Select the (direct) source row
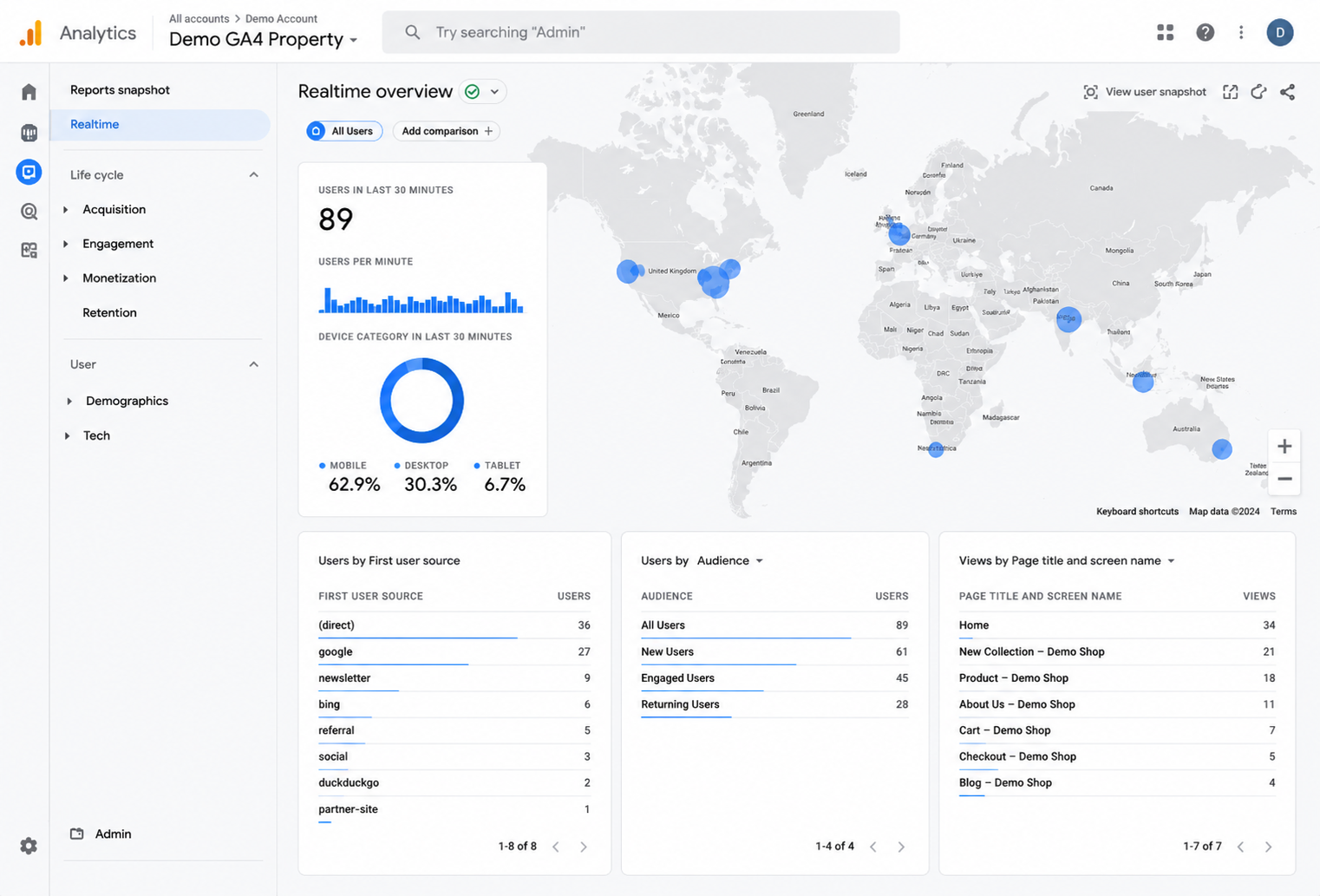Viewport: 1320px width, 896px height. click(454, 625)
